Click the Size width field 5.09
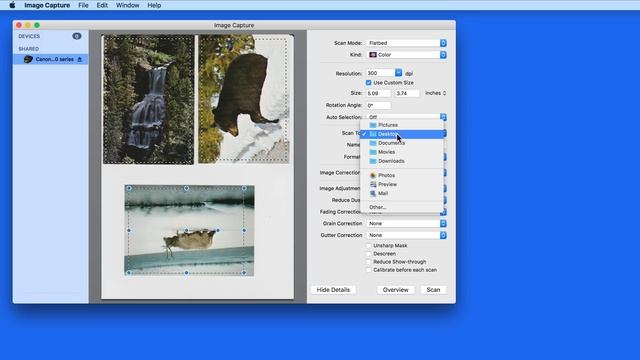The height and width of the screenshot is (360, 640). click(378, 93)
